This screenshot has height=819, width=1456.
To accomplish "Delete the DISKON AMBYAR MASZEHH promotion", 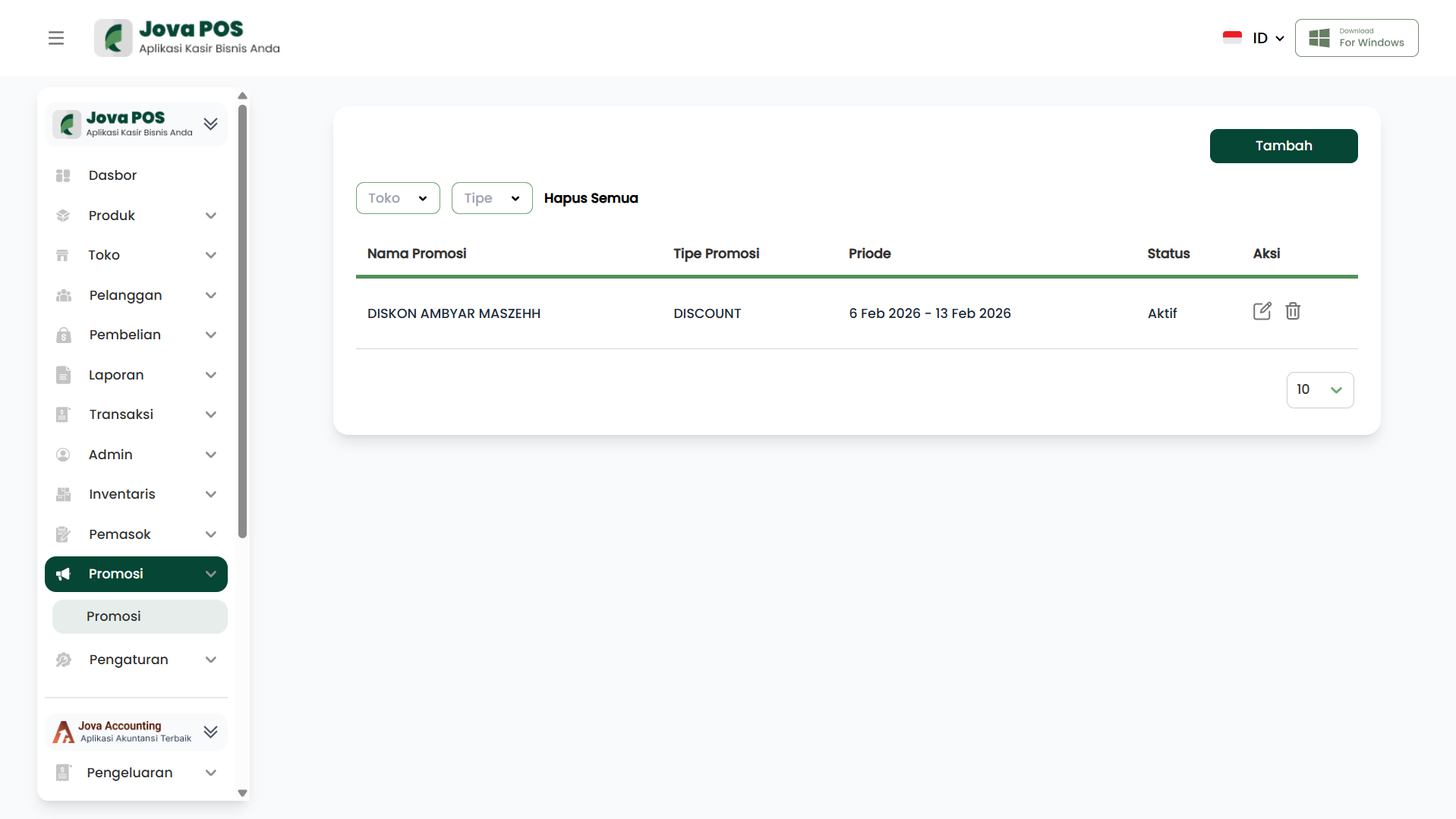I will [x=1293, y=311].
